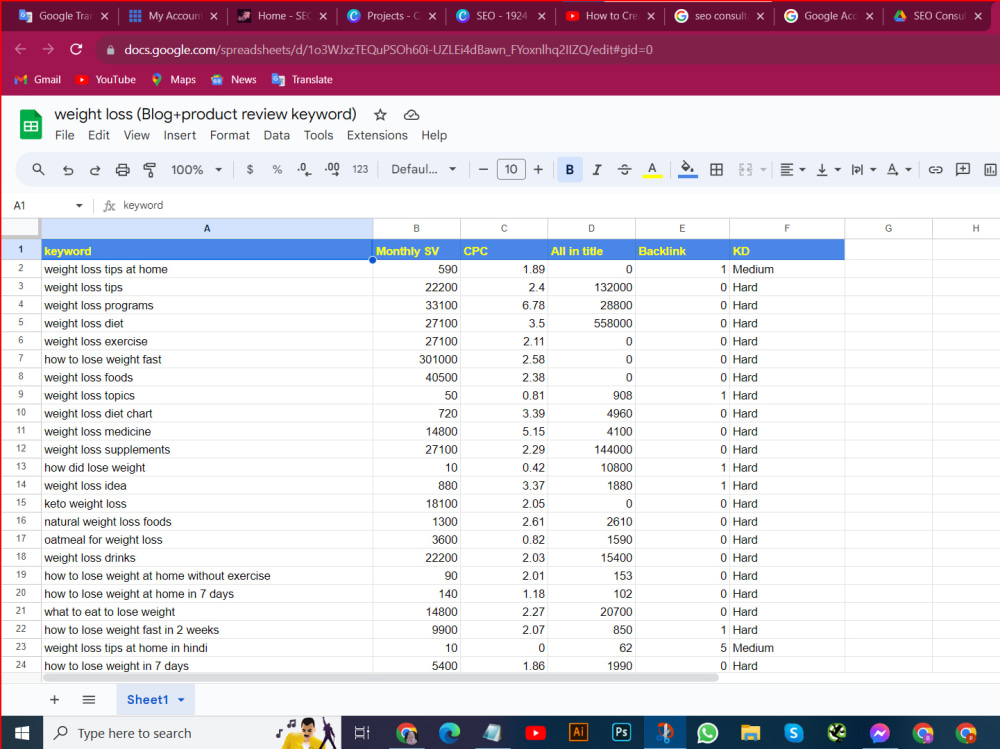Open the Edit menu
This screenshot has width=1000, height=749.
(99, 135)
